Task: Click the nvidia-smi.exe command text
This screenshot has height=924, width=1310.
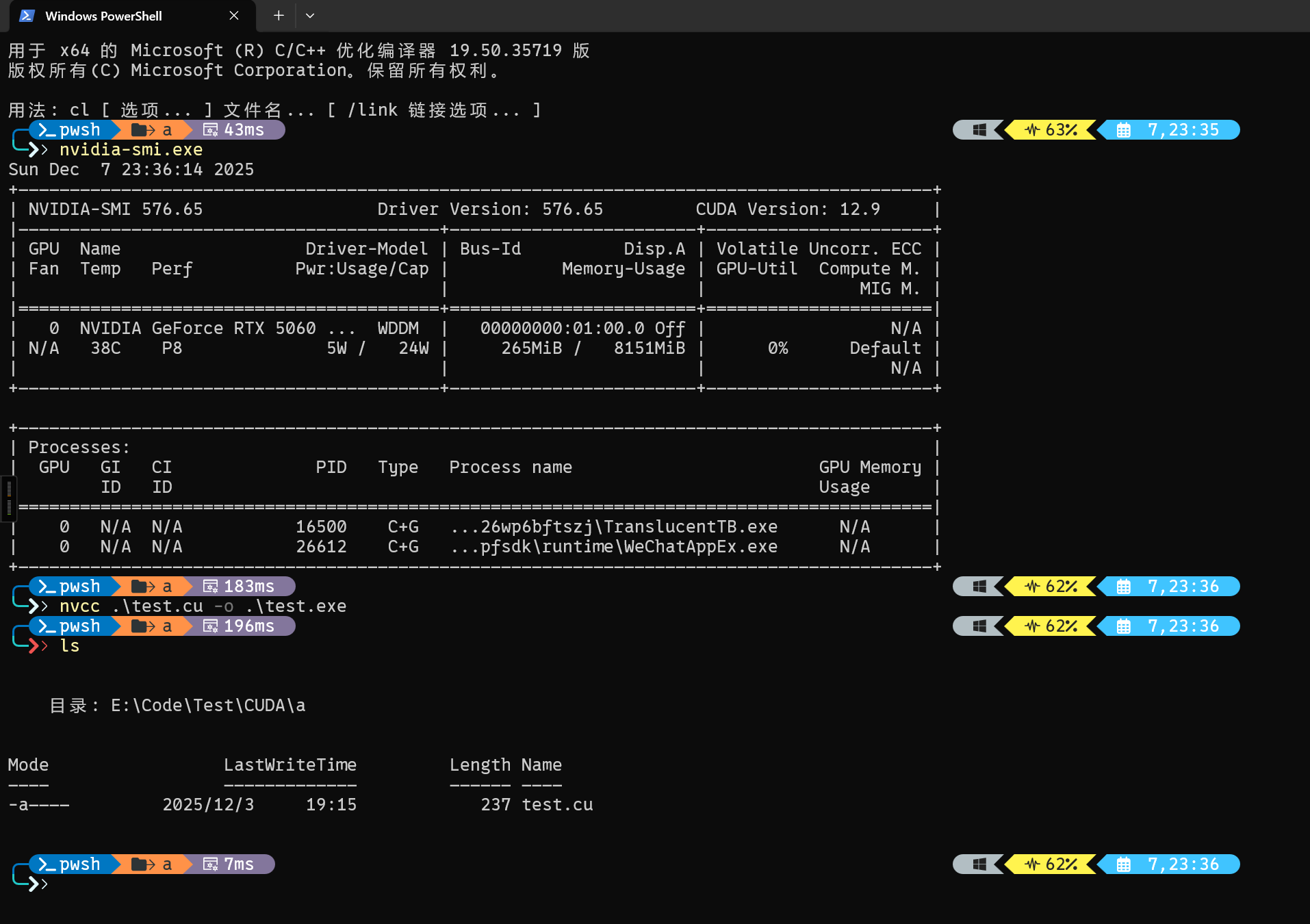Action: click(x=131, y=150)
